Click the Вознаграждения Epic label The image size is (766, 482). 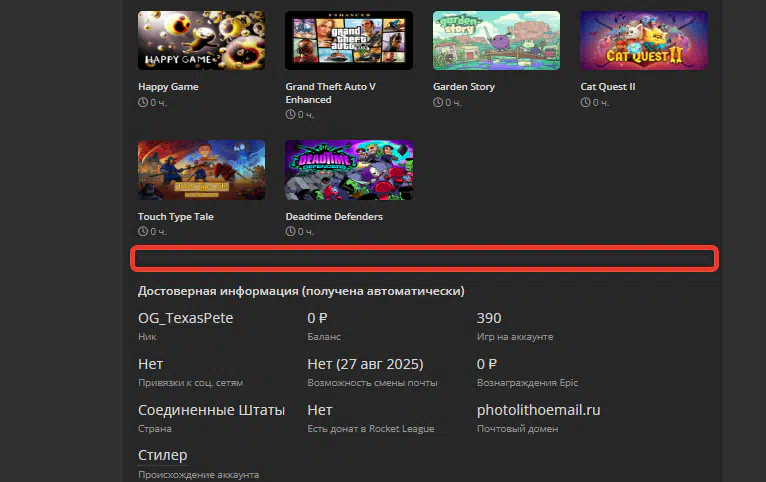pos(527,382)
